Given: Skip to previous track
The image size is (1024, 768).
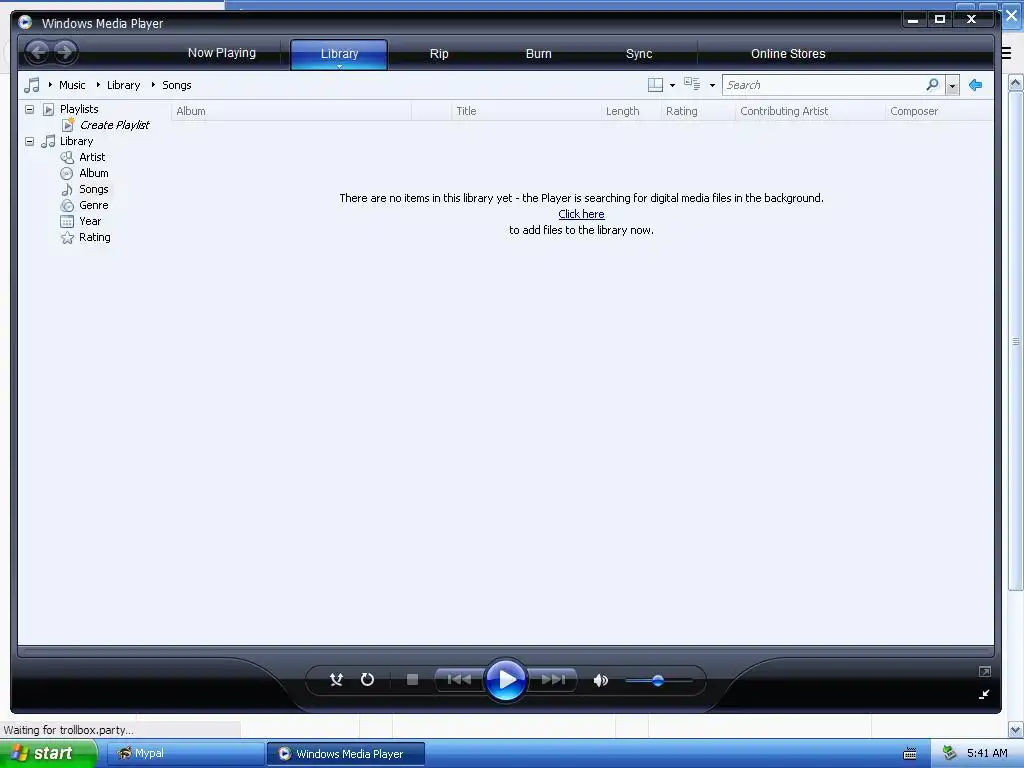Looking at the screenshot, I should click(x=459, y=680).
